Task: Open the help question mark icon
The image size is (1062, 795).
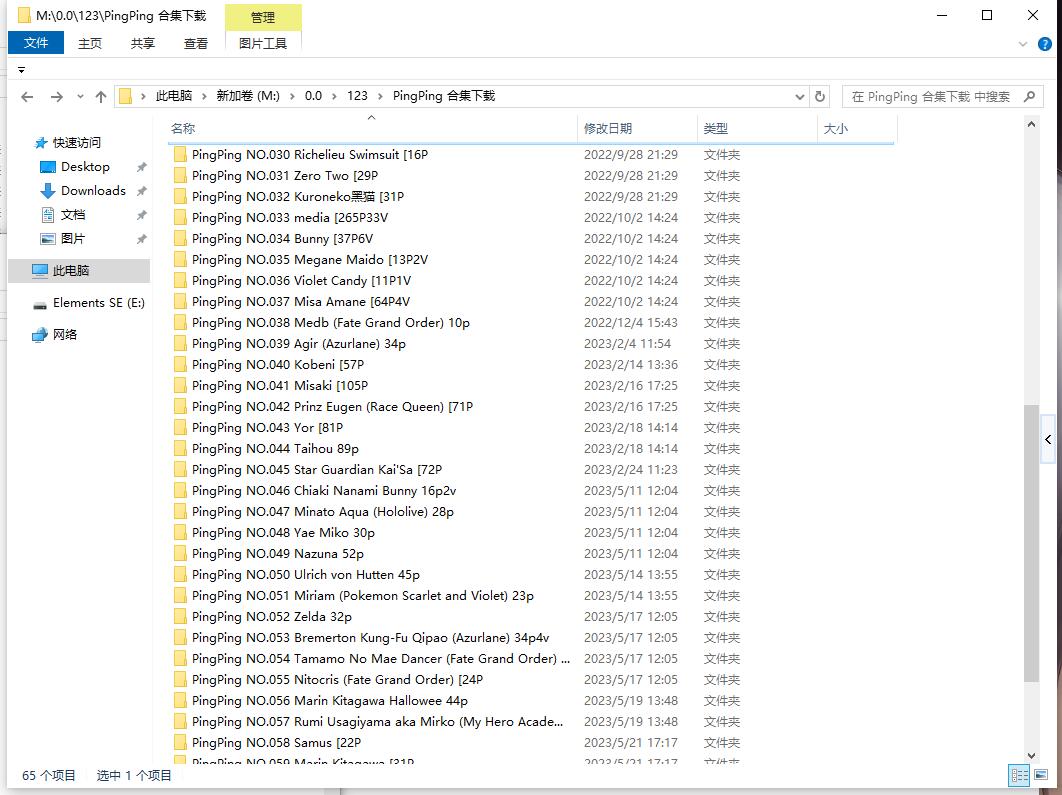Action: [1044, 44]
